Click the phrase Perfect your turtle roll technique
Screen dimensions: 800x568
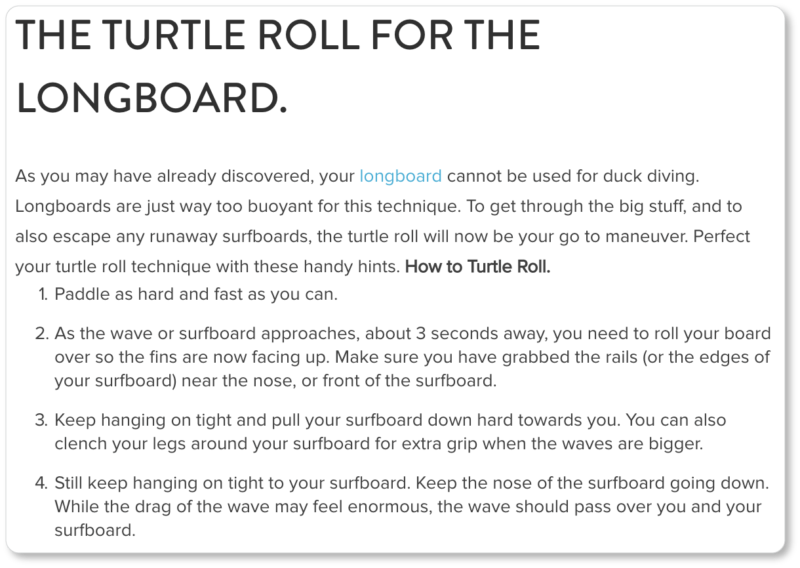click(x=383, y=252)
